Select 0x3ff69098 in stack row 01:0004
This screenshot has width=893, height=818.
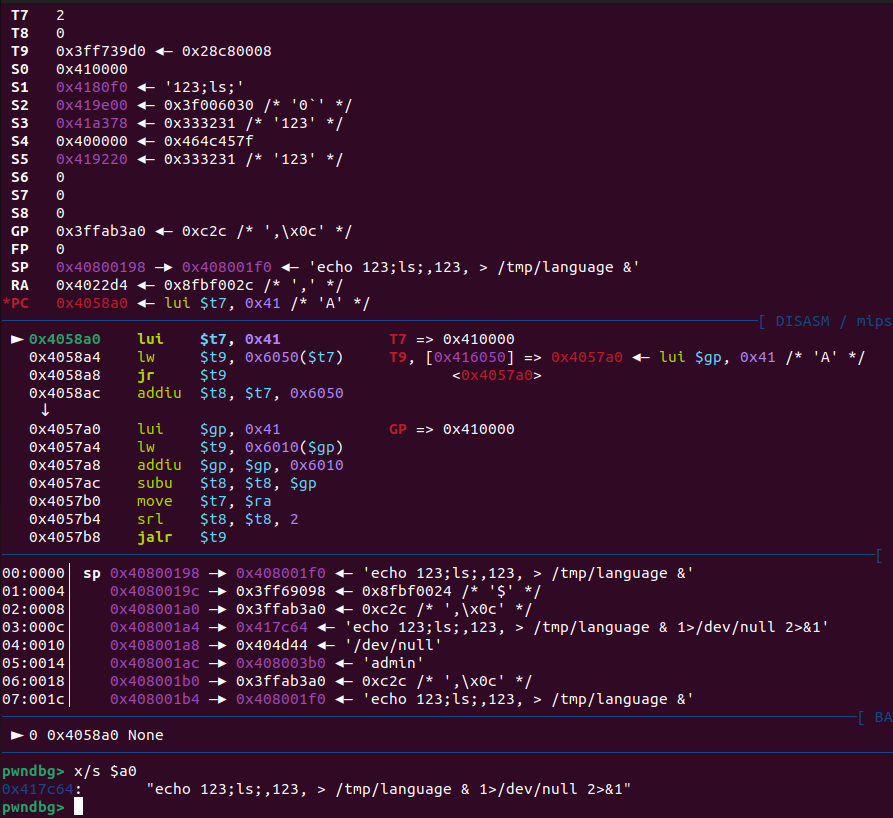[281, 591]
